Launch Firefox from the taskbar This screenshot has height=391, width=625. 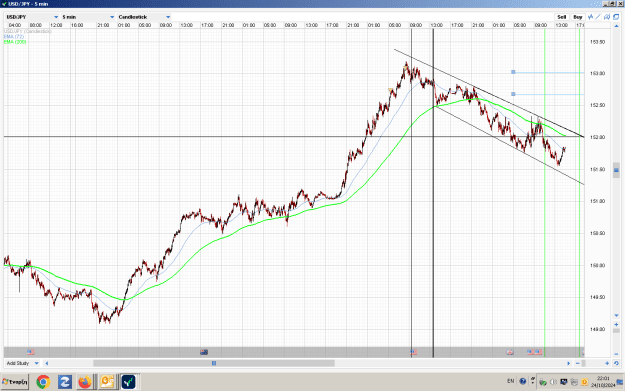tap(85, 382)
